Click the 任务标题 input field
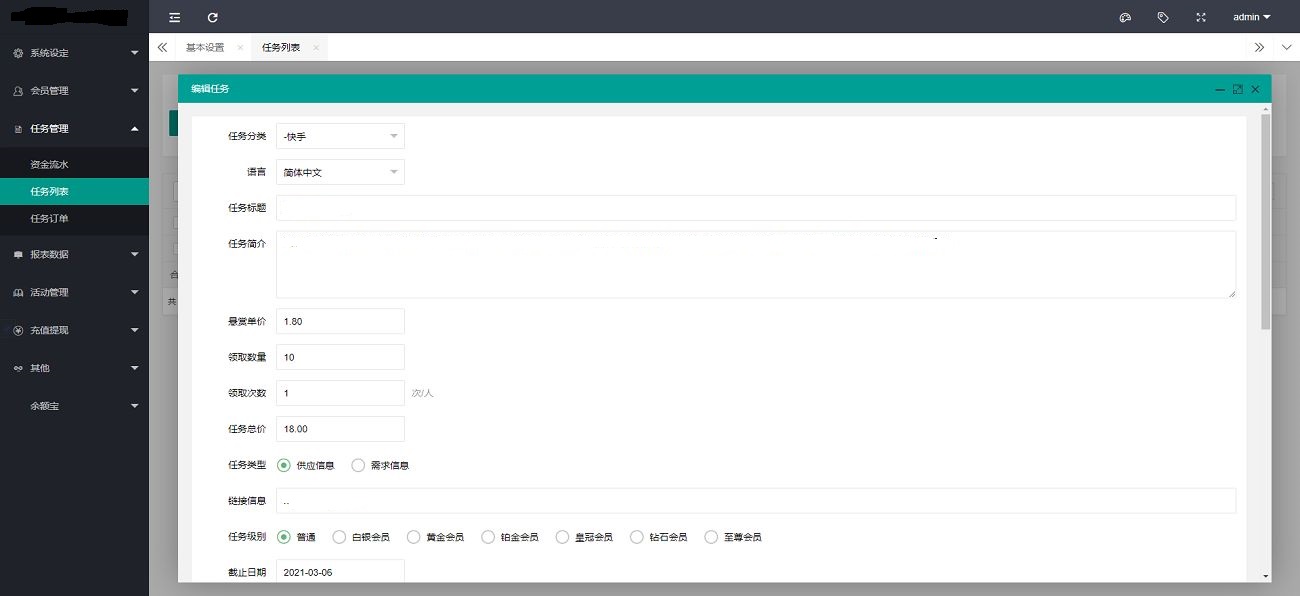Screen dimensions: 1300x596 click(x=756, y=208)
